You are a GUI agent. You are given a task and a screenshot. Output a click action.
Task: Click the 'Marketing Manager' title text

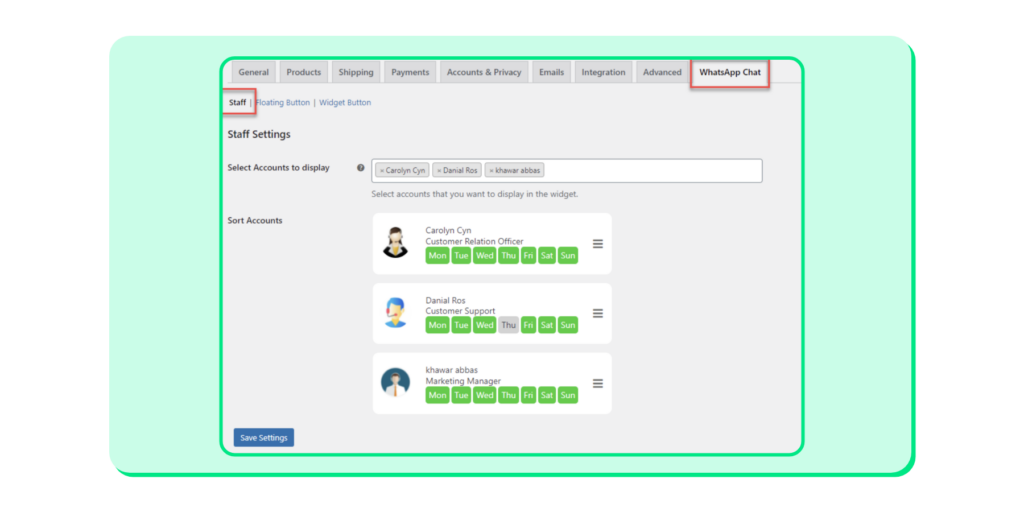point(463,381)
